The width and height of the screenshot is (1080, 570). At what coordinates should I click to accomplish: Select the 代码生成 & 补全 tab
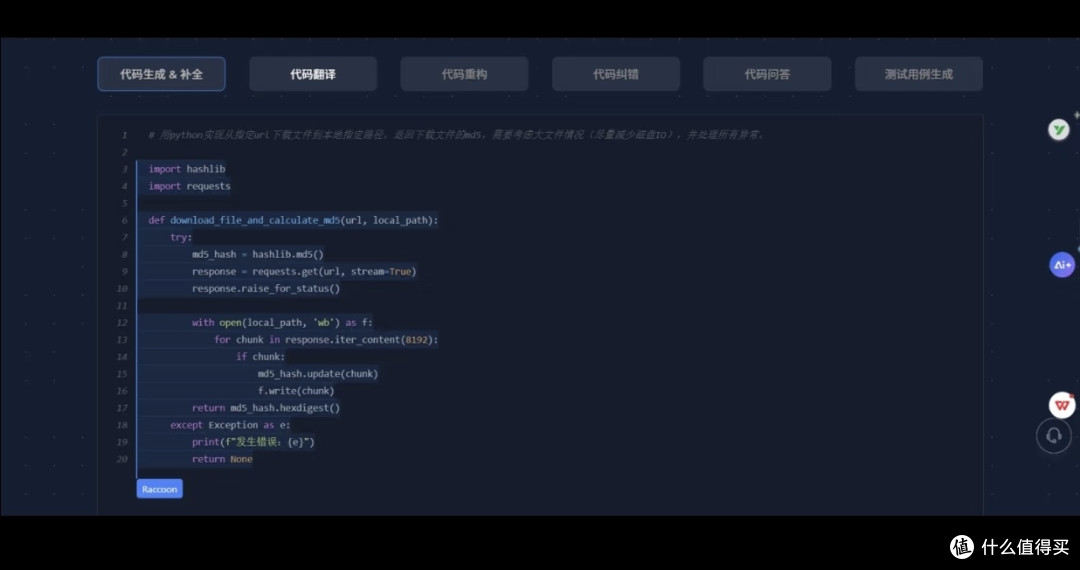coord(161,74)
